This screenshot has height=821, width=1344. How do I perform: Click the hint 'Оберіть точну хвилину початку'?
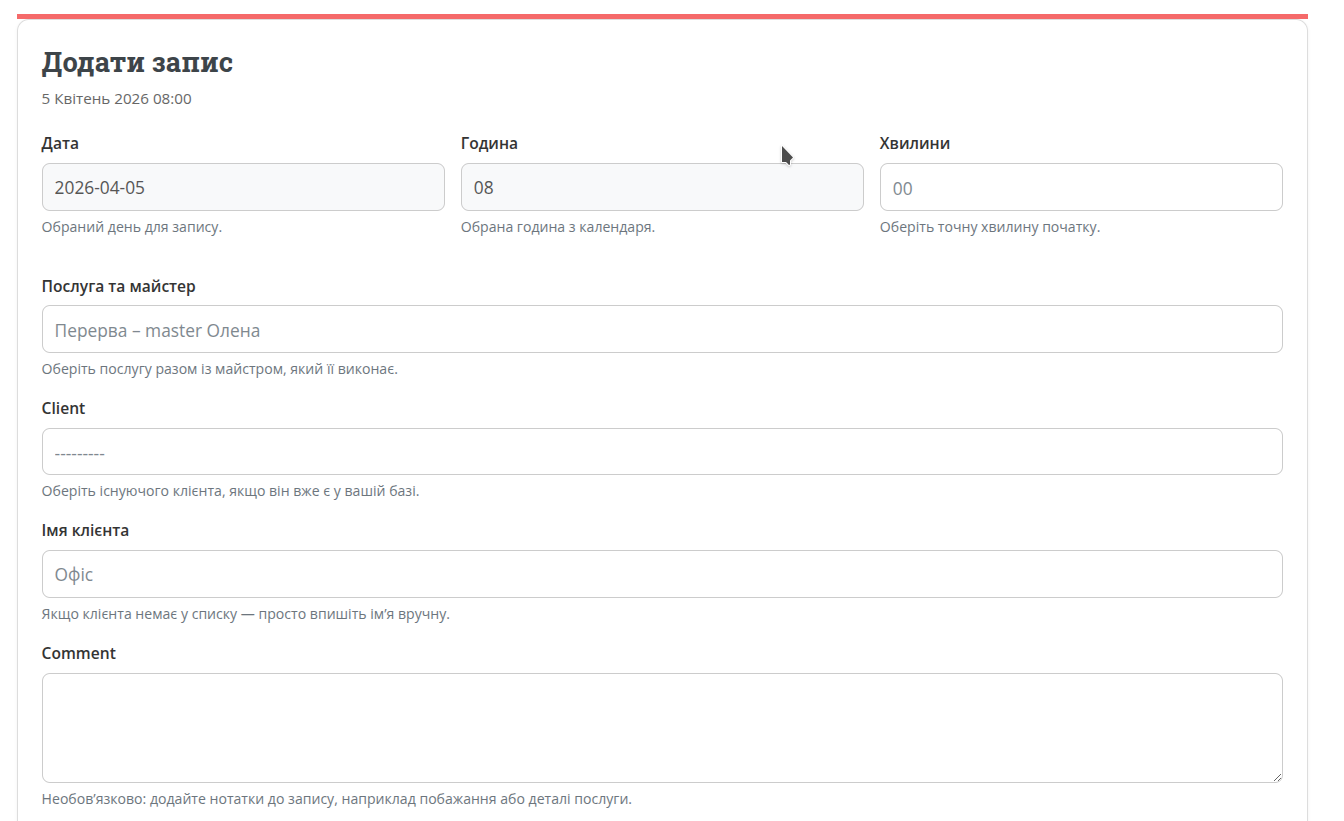(989, 227)
